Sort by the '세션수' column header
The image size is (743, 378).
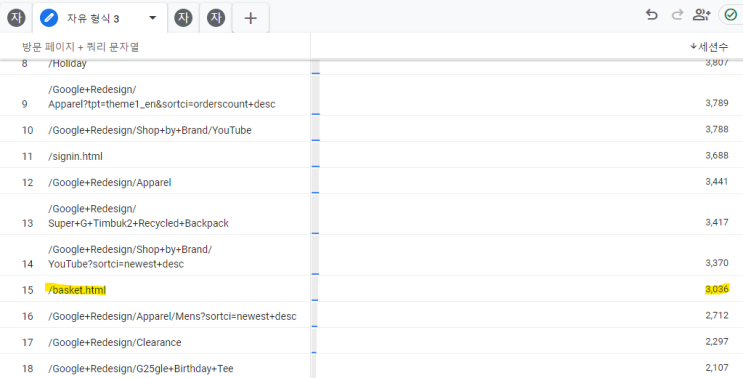pyautogui.click(x=709, y=46)
